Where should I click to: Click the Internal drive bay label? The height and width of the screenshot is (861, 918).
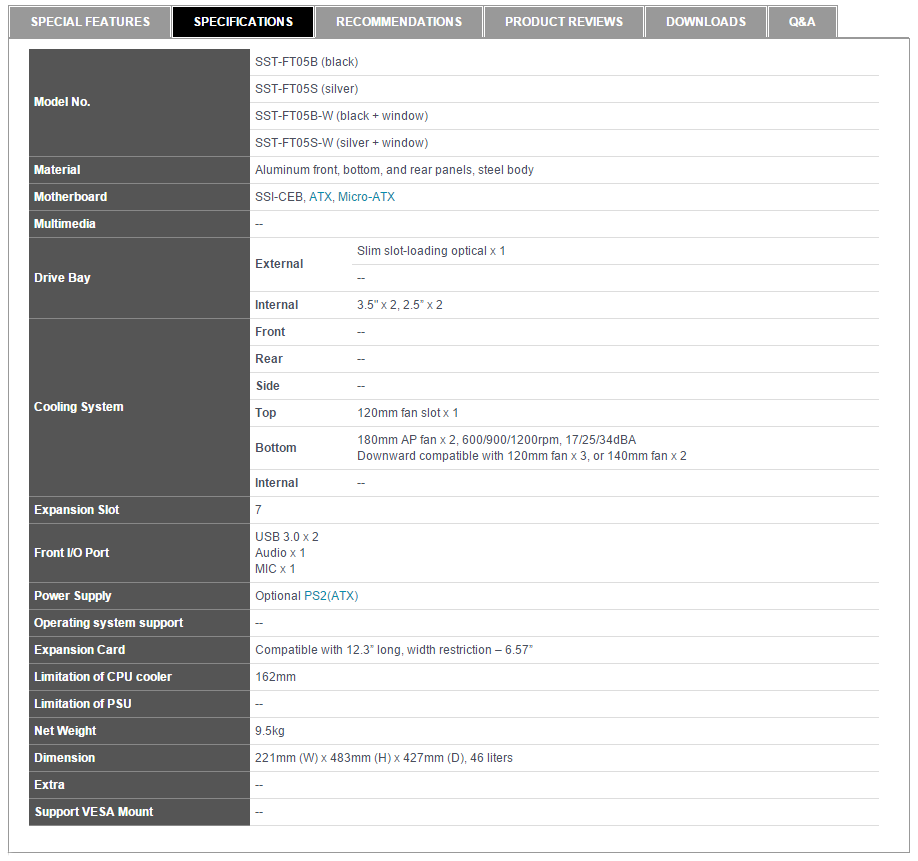[x=277, y=305]
